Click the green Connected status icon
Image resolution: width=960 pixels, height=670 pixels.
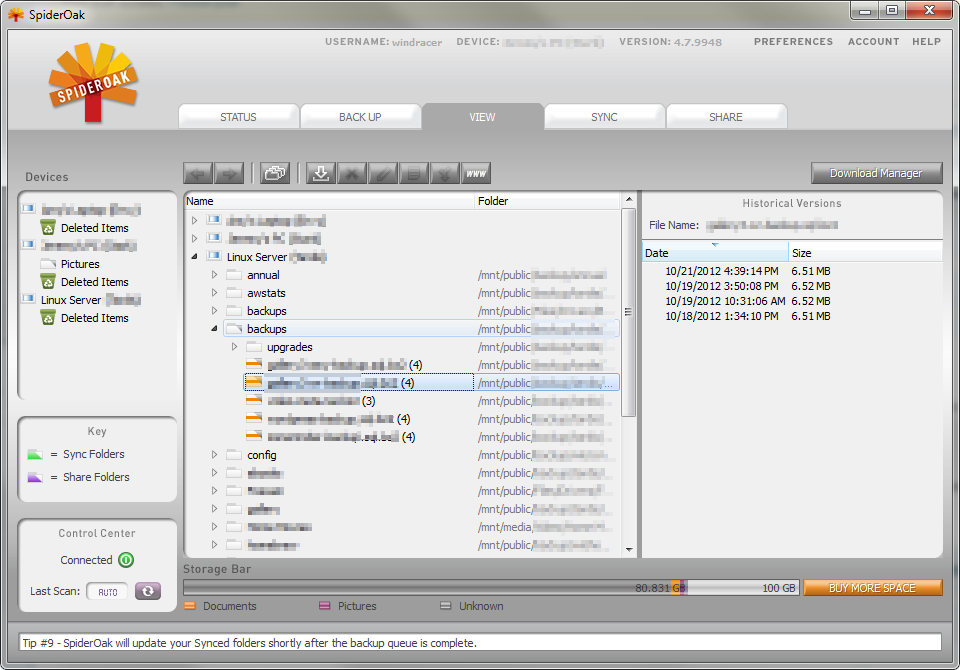pyautogui.click(x=126, y=560)
